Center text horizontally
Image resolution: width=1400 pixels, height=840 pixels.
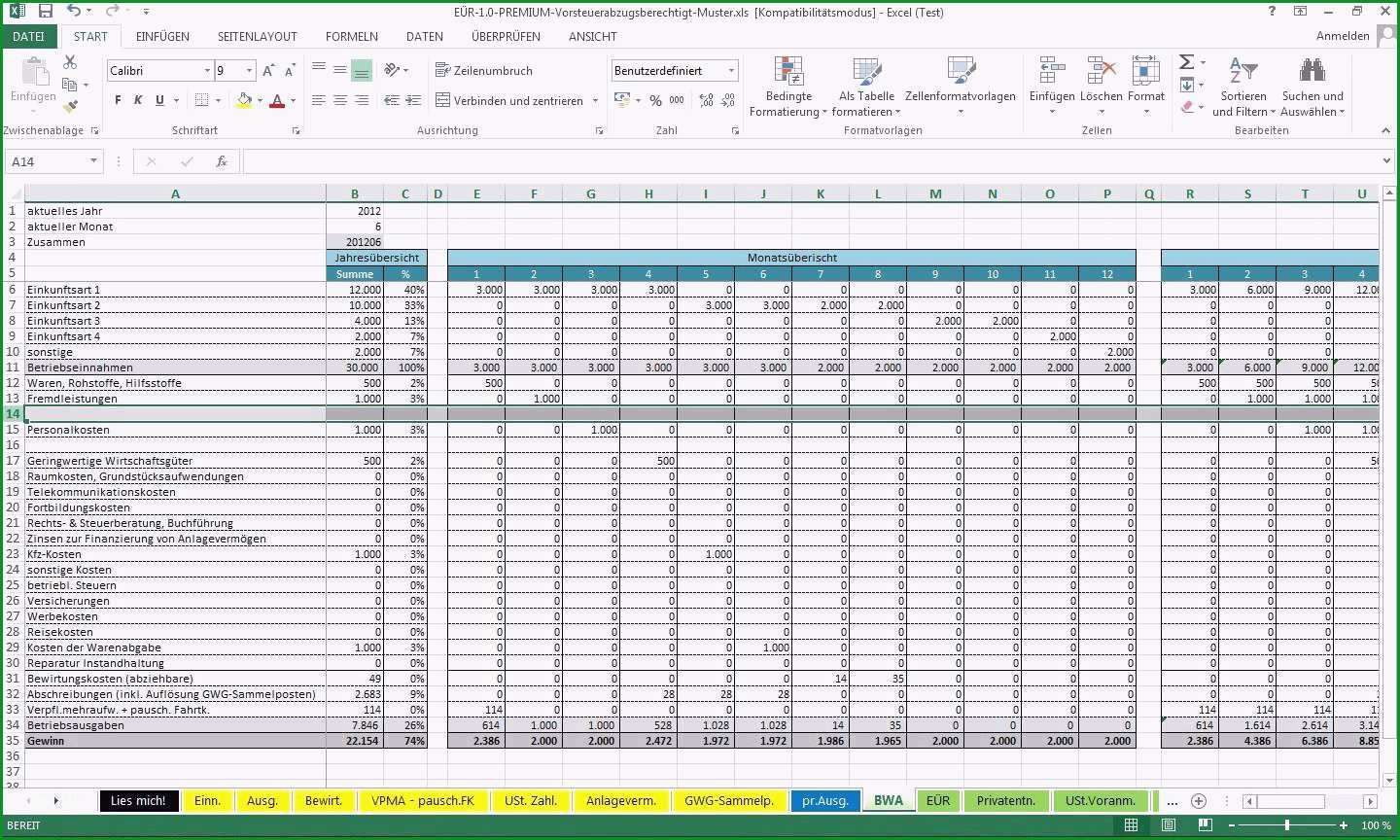pos(340,100)
